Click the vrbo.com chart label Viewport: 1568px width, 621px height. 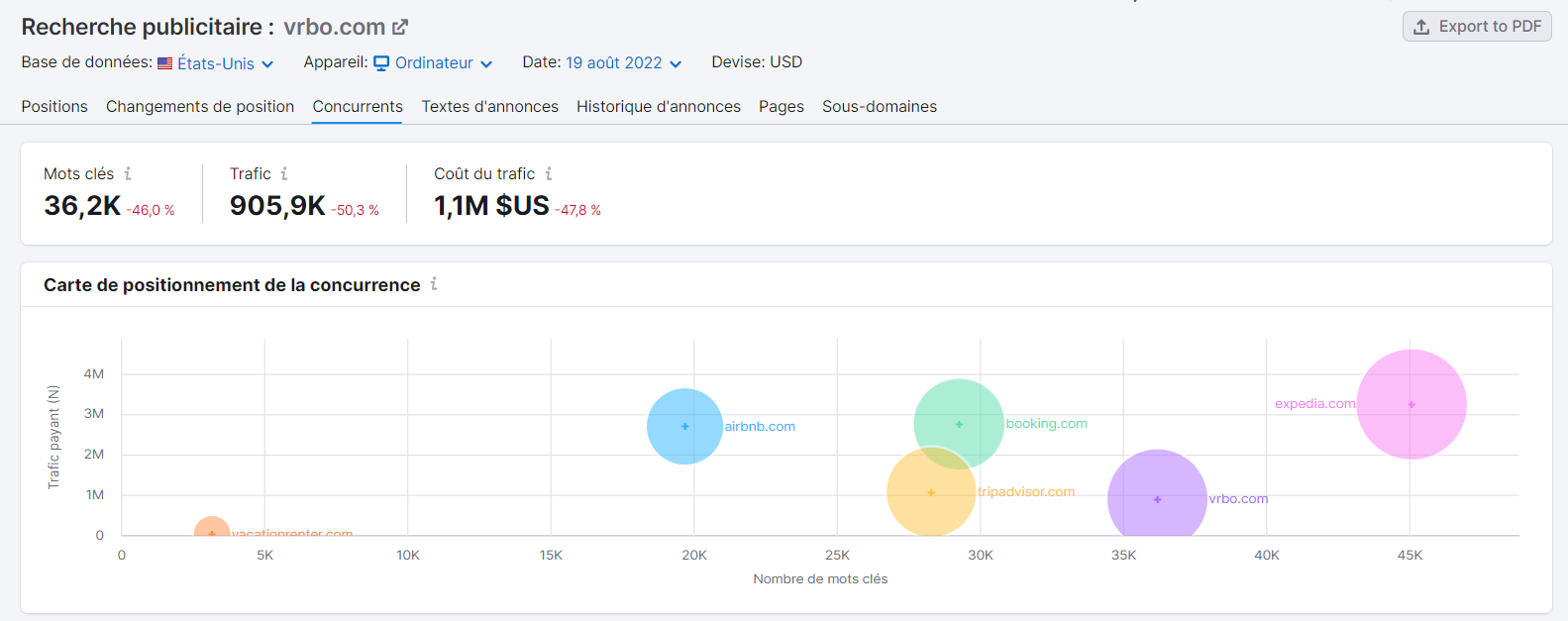(x=1238, y=498)
